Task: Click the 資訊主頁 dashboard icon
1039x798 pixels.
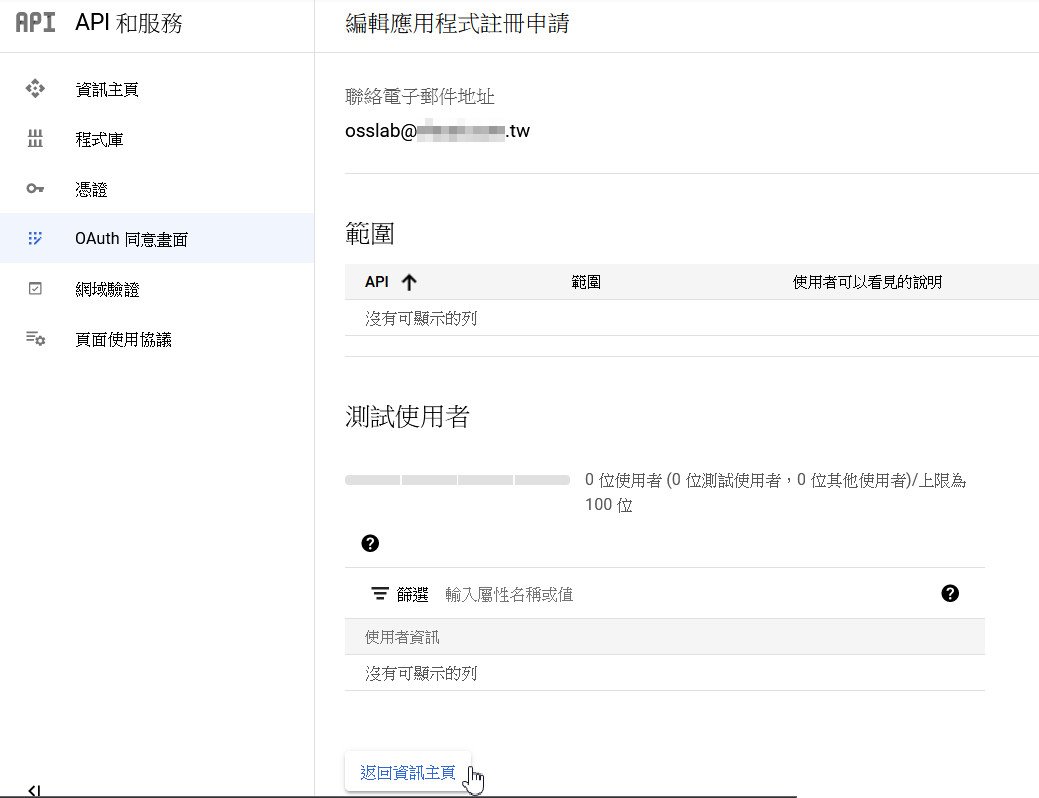Action: pyautogui.click(x=35, y=89)
